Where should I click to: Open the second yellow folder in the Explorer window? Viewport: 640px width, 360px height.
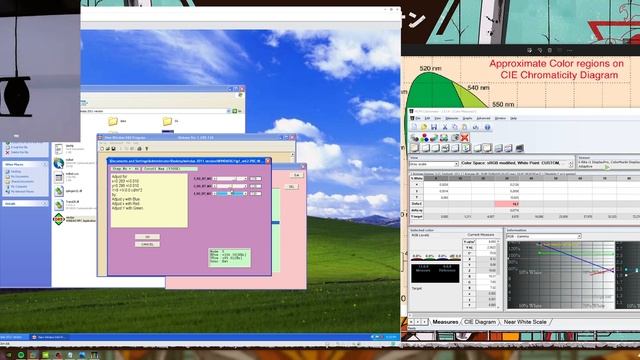[167, 121]
